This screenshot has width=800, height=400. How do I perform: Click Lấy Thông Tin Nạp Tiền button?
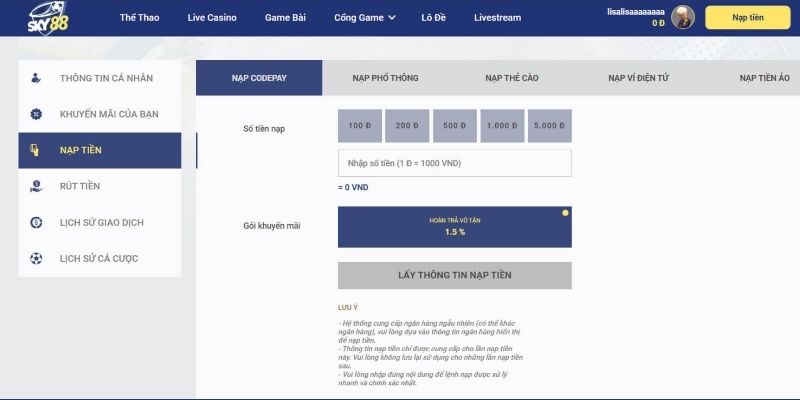click(x=455, y=276)
